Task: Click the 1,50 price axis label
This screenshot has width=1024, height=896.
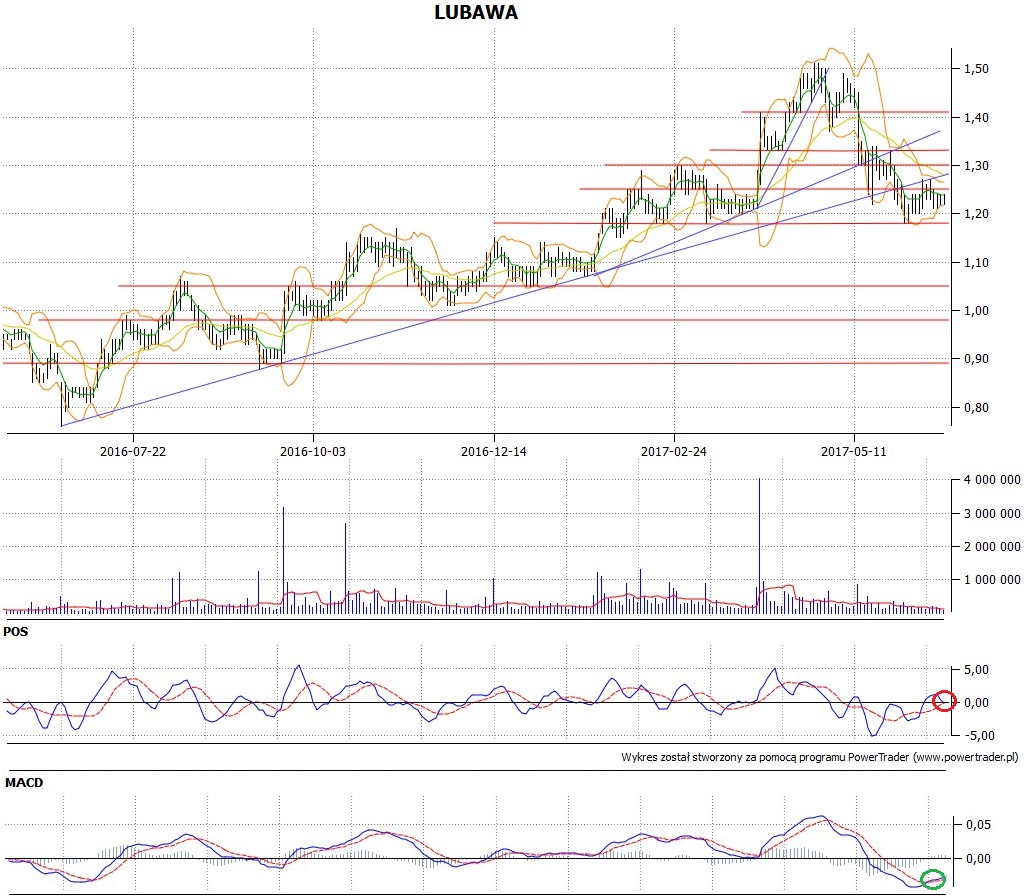Action: 976,69
